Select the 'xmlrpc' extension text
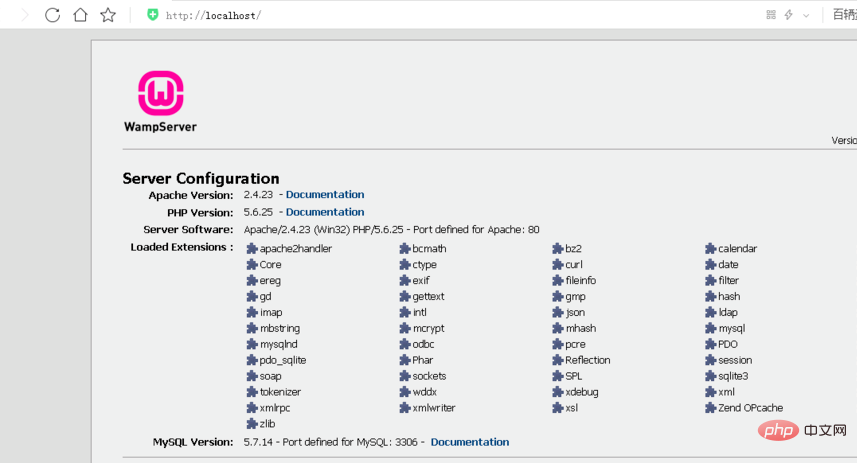 point(275,408)
